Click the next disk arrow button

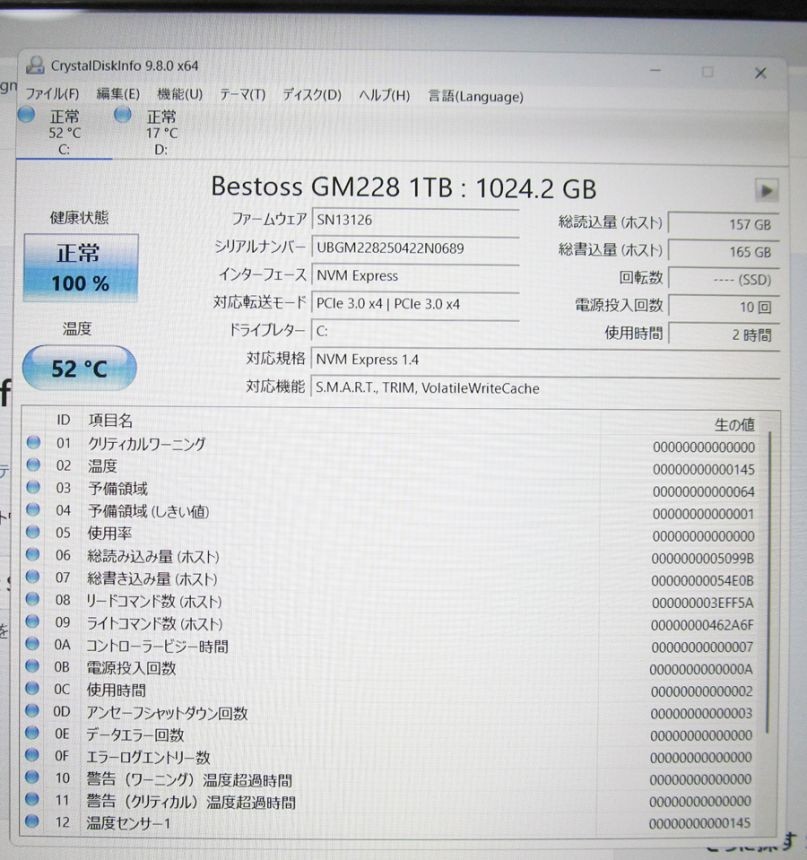pos(766,191)
